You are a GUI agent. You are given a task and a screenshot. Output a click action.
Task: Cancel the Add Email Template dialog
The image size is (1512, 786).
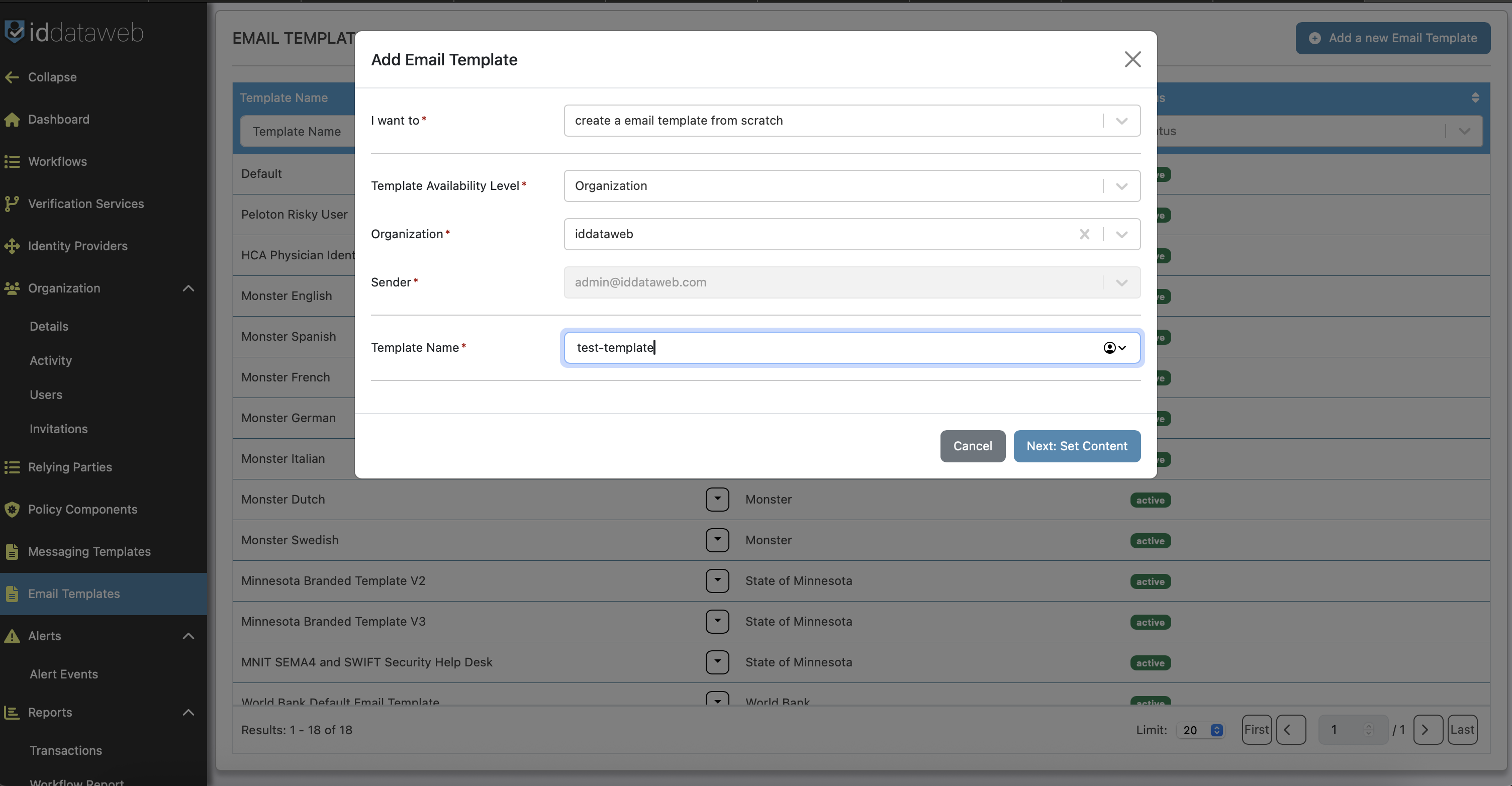coord(972,446)
